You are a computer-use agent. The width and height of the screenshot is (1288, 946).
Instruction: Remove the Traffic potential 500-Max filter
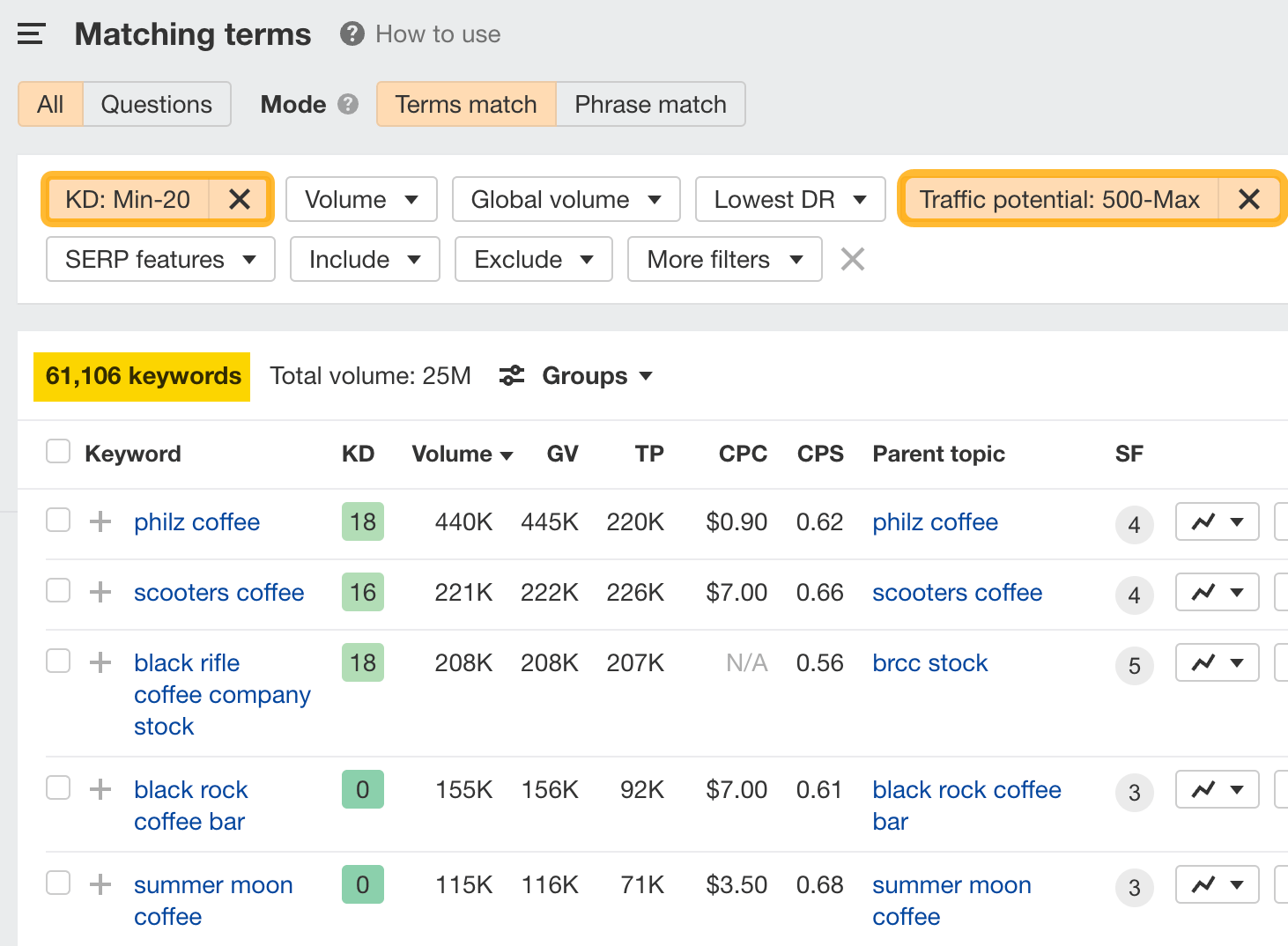(1249, 199)
